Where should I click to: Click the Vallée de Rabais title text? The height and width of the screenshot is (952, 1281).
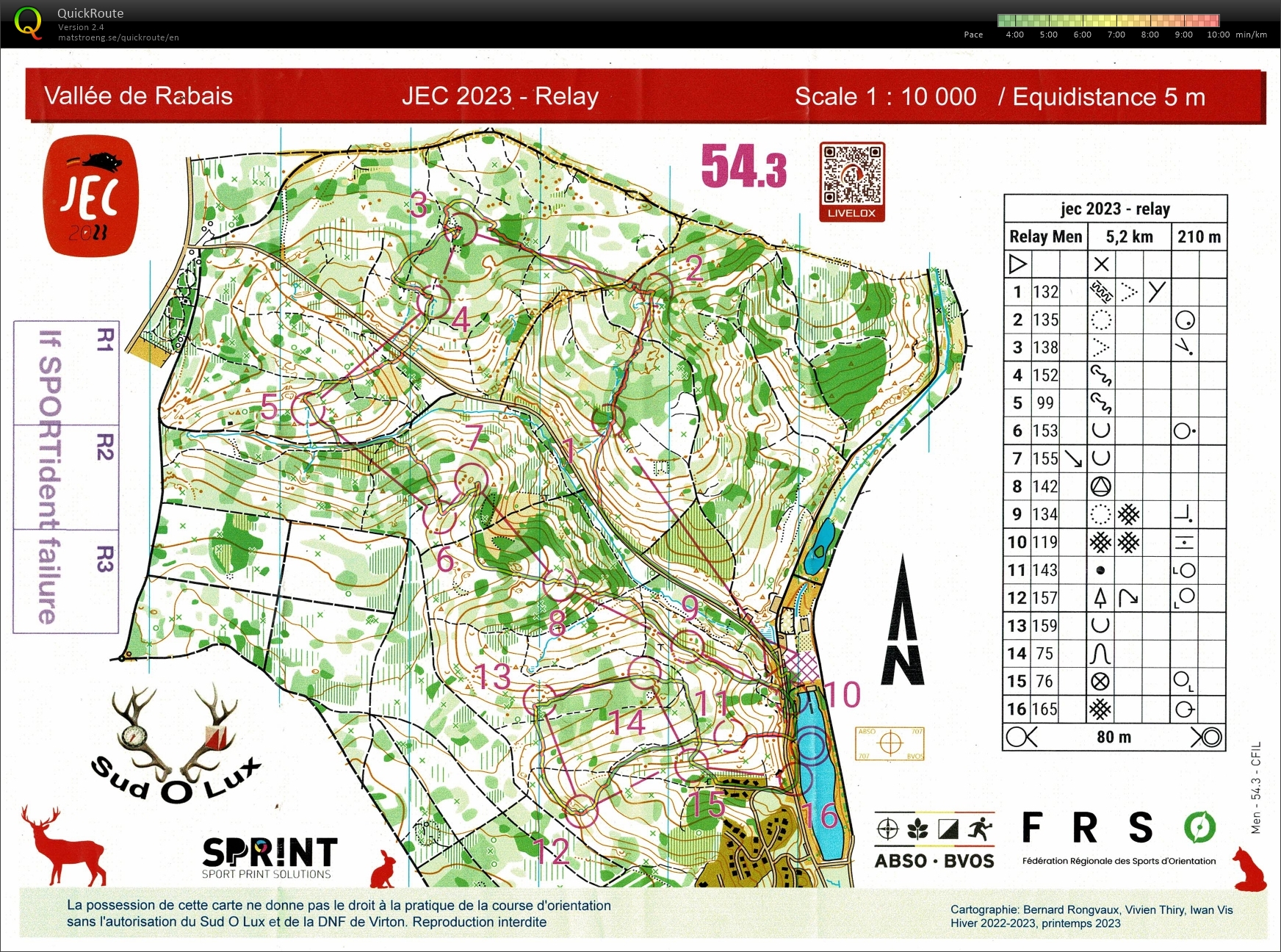point(138,96)
